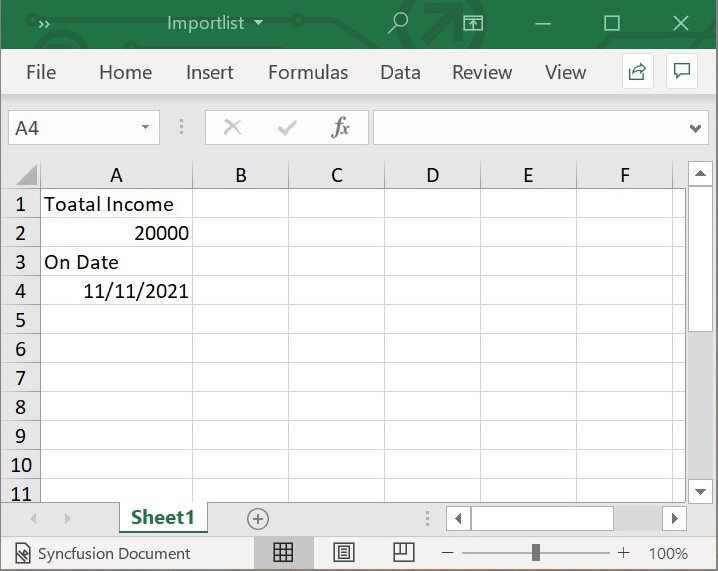
Task: Switch to the Home tab
Action: pos(125,72)
